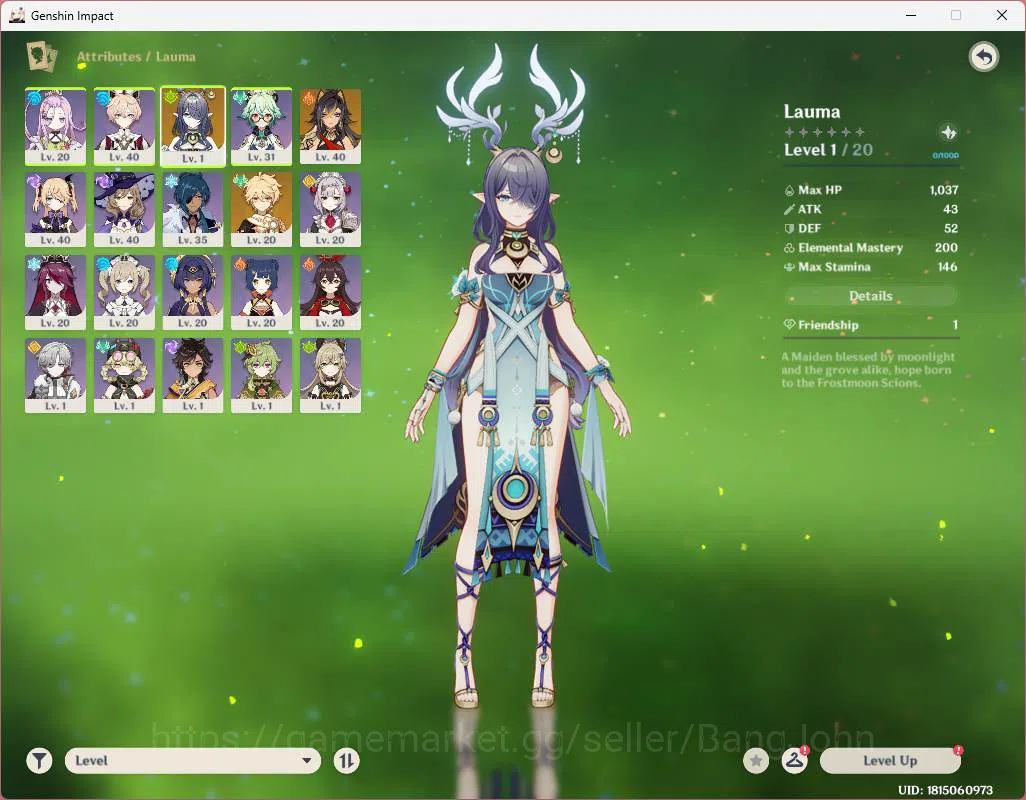1026x800 pixels.
Task: Mark Lauma as favorite with star icon
Action: 756,761
